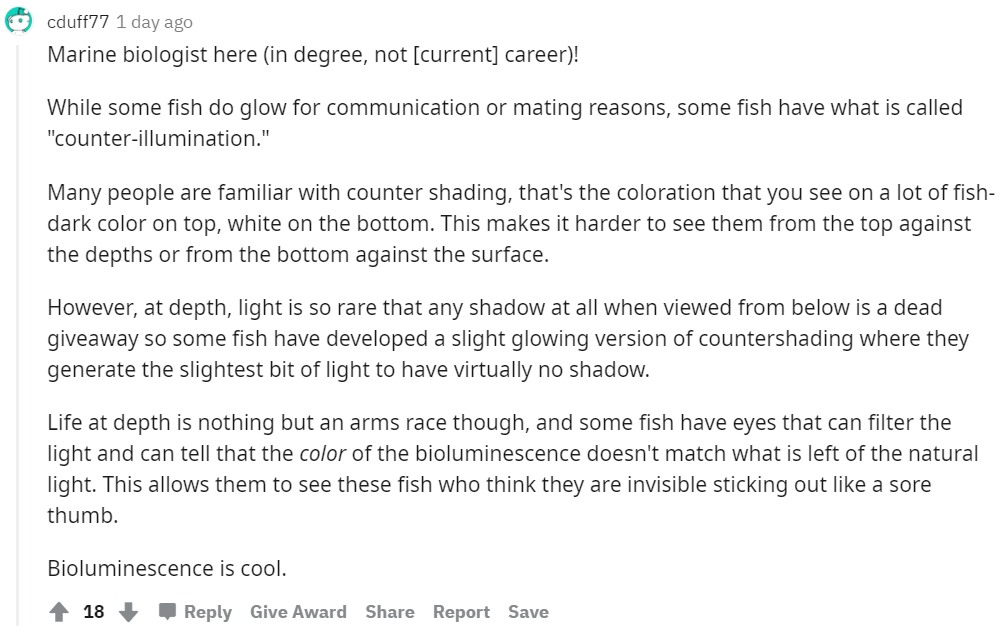
Task: Click the Reply text button
Action: tap(207, 611)
